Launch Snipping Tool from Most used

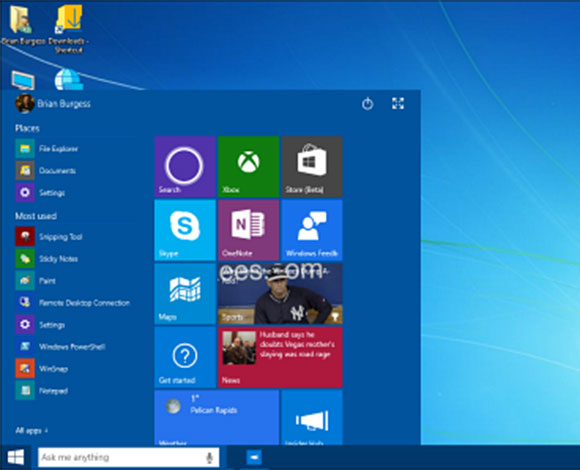tap(49, 237)
